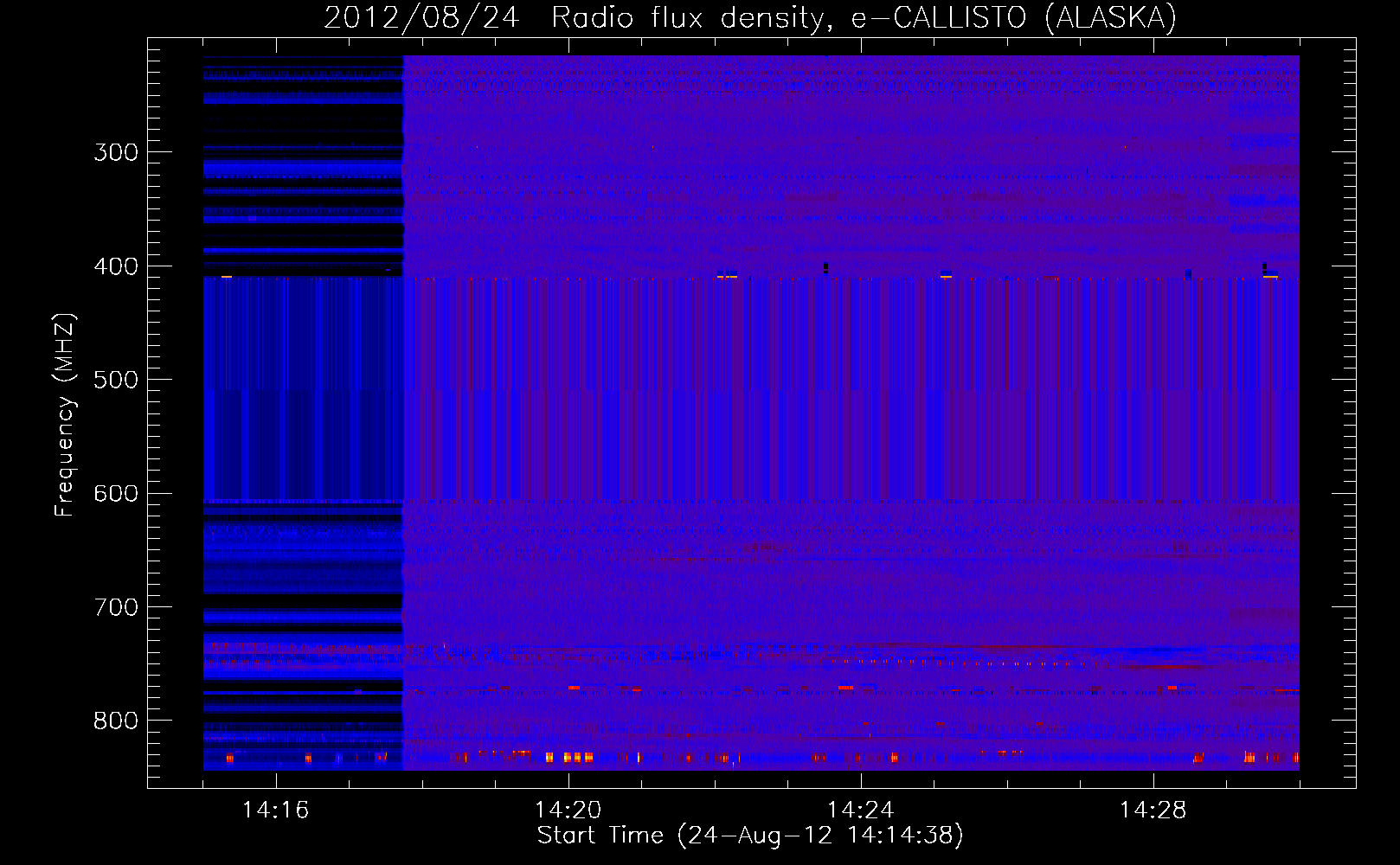Image resolution: width=1400 pixels, height=865 pixels.
Task: Click the 14:16 time tick label
Action: 276,810
